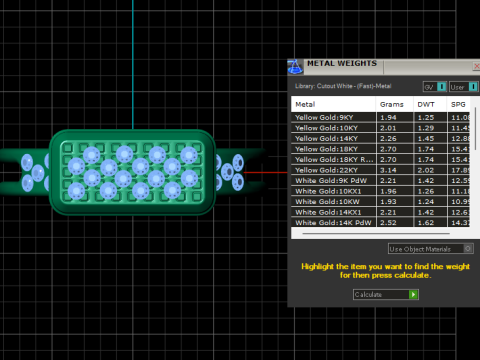
Task: Select the Yellow Gold:14KY row
Action: (x=381, y=138)
